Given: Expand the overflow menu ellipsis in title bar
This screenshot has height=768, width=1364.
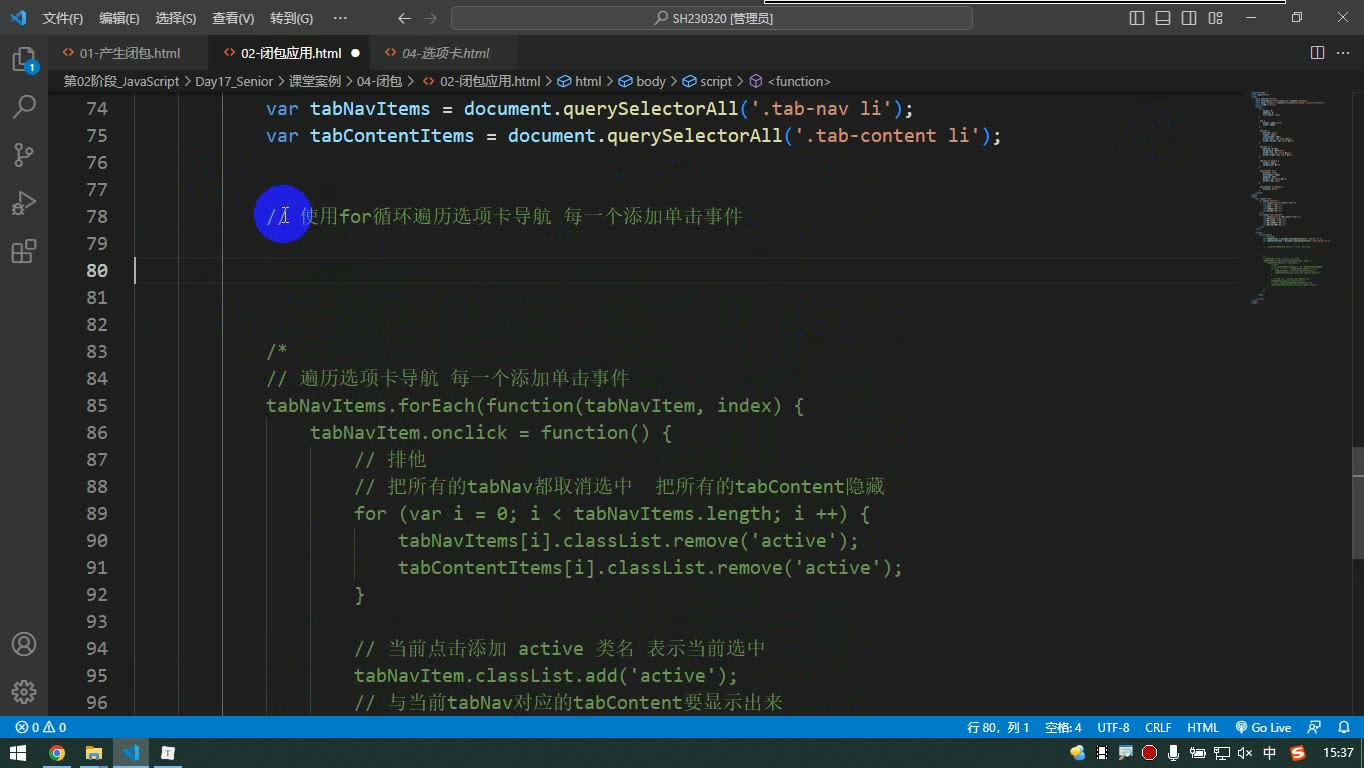Looking at the screenshot, I should point(340,18).
